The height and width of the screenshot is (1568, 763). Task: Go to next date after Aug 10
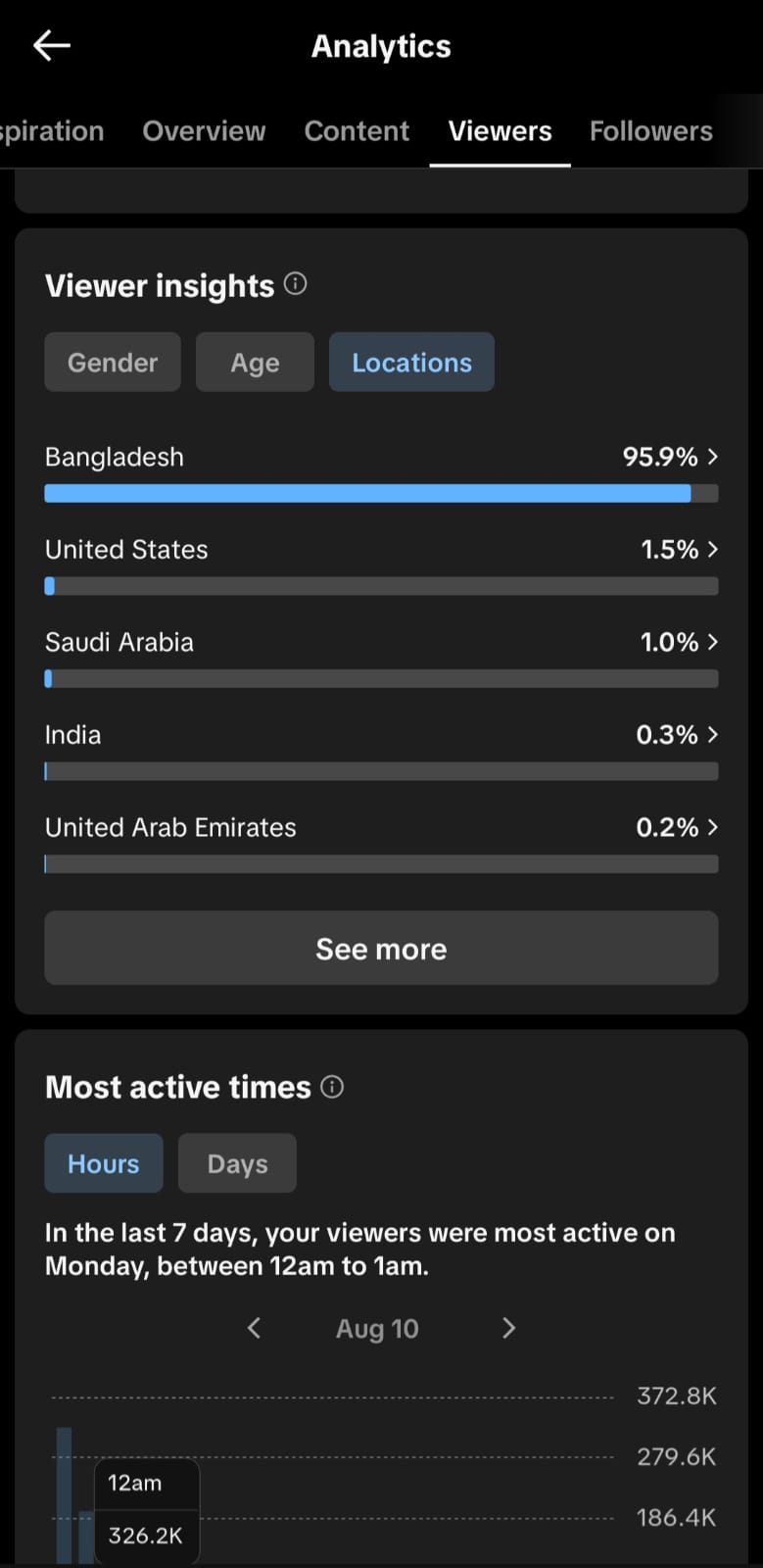[x=508, y=1328]
